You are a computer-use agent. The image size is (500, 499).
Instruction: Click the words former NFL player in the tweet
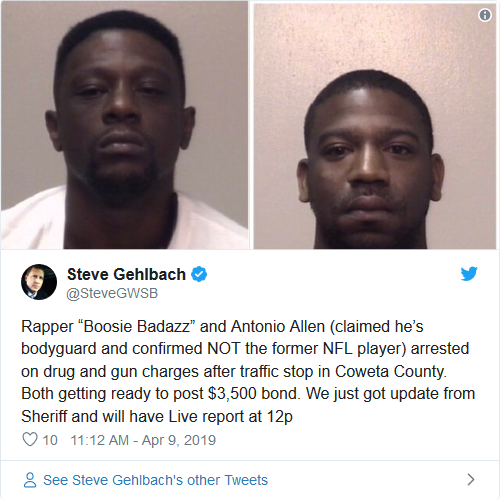click(x=339, y=349)
